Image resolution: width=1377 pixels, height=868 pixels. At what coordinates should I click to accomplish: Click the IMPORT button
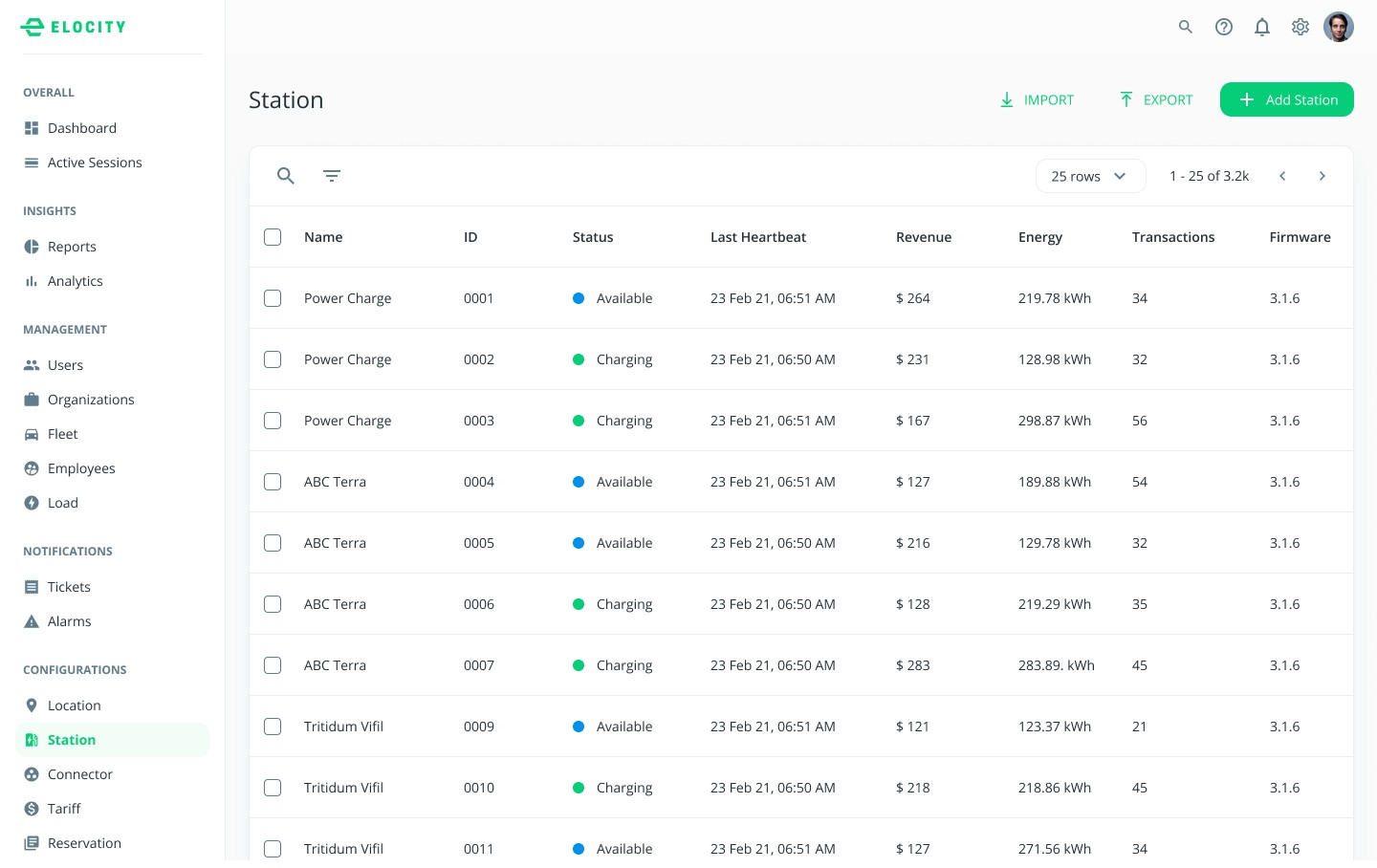point(1037,99)
